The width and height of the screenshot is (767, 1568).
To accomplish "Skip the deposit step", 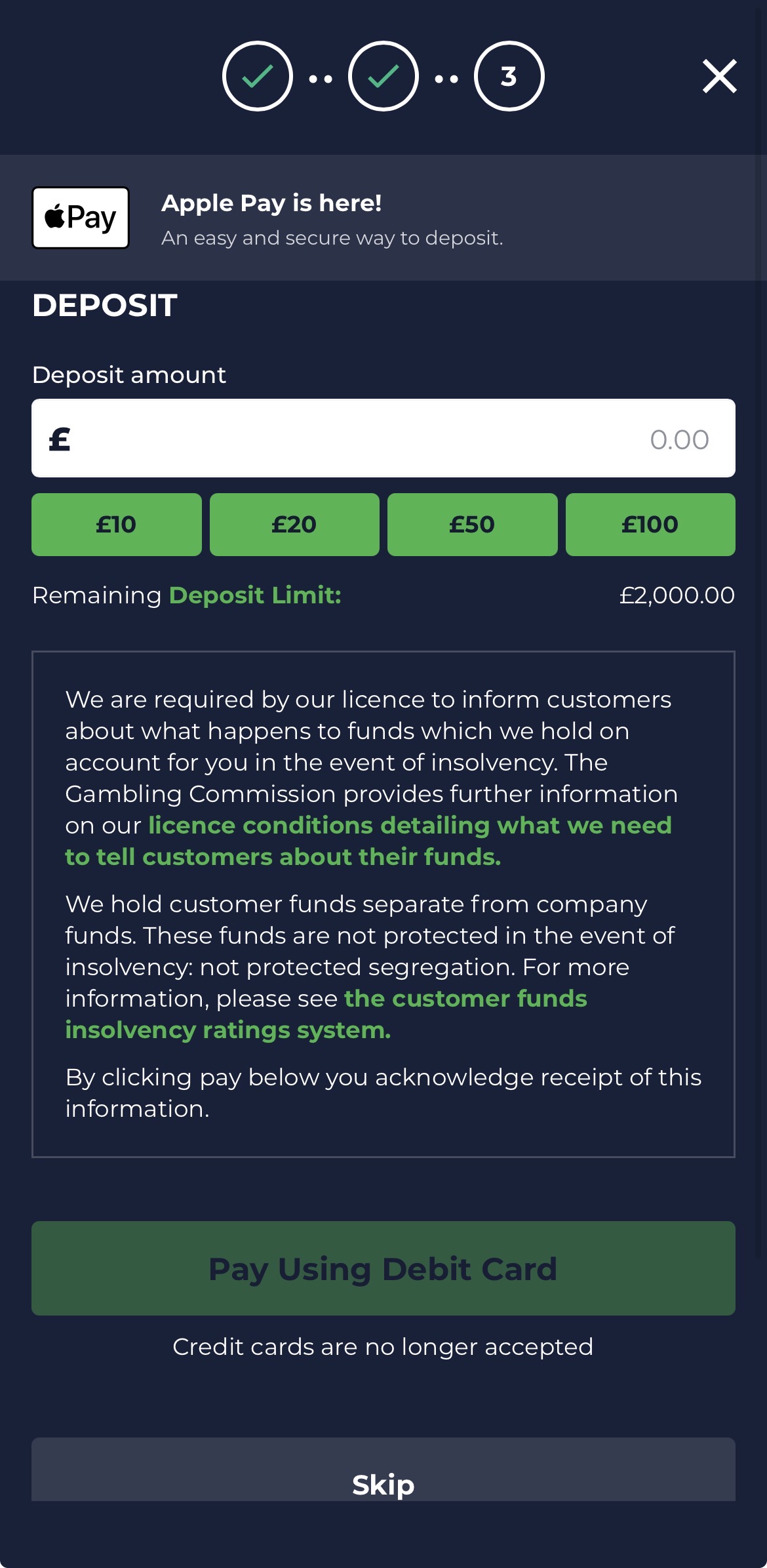I will pyautogui.click(x=383, y=1484).
